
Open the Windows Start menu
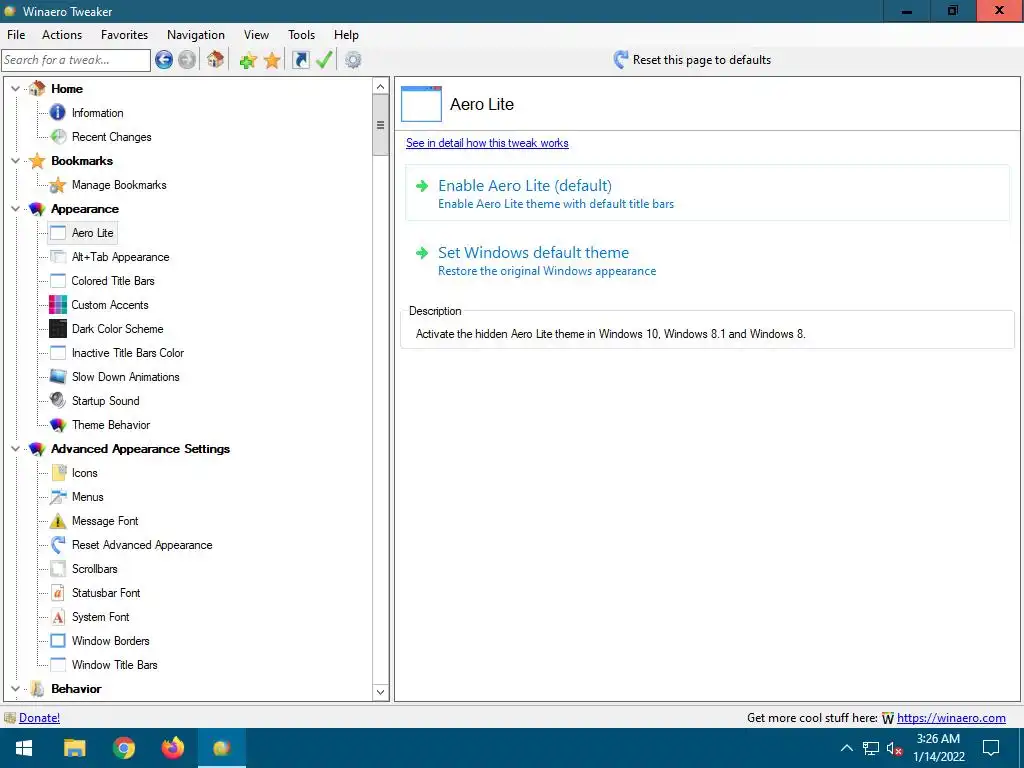tap(24, 748)
